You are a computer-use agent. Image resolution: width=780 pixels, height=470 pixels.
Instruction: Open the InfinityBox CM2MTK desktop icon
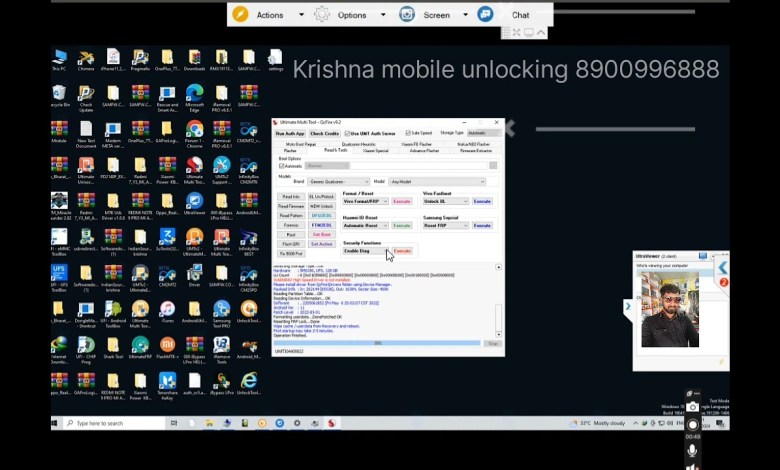click(x=249, y=171)
